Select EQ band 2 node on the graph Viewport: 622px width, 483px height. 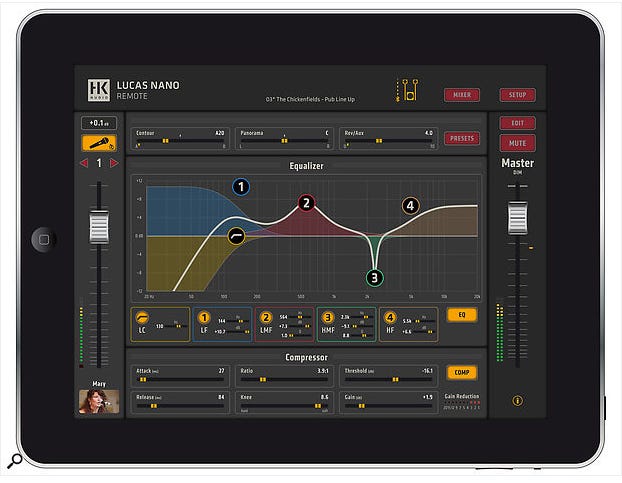click(306, 203)
